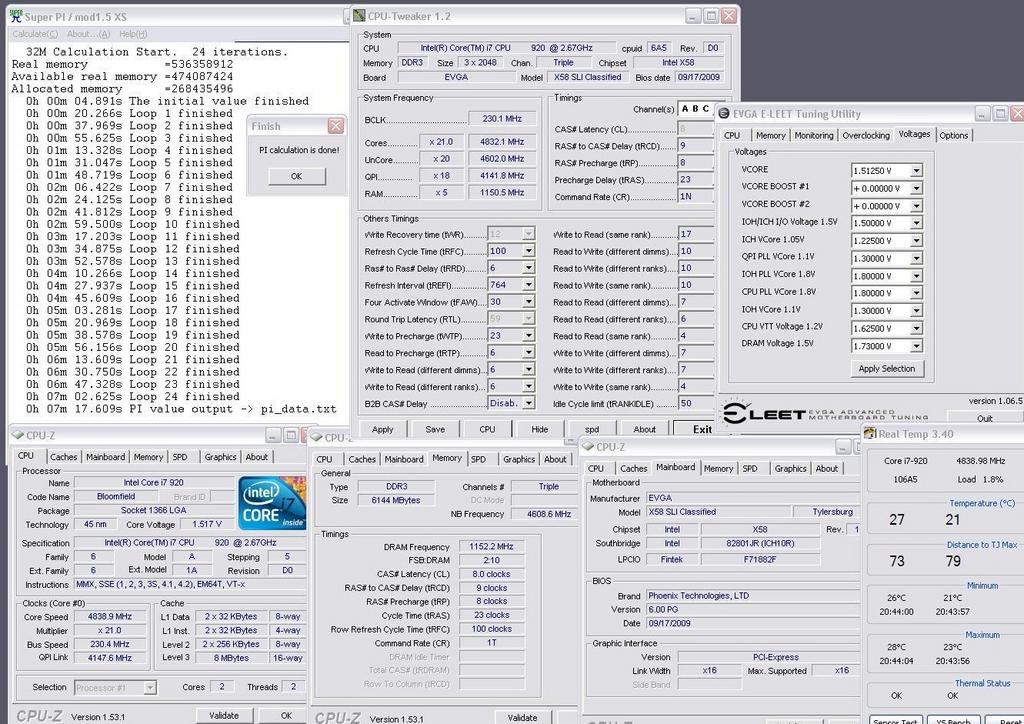
Task: Click the Intel Core i7 logo in CPU-Z
Action: coord(272,503)
